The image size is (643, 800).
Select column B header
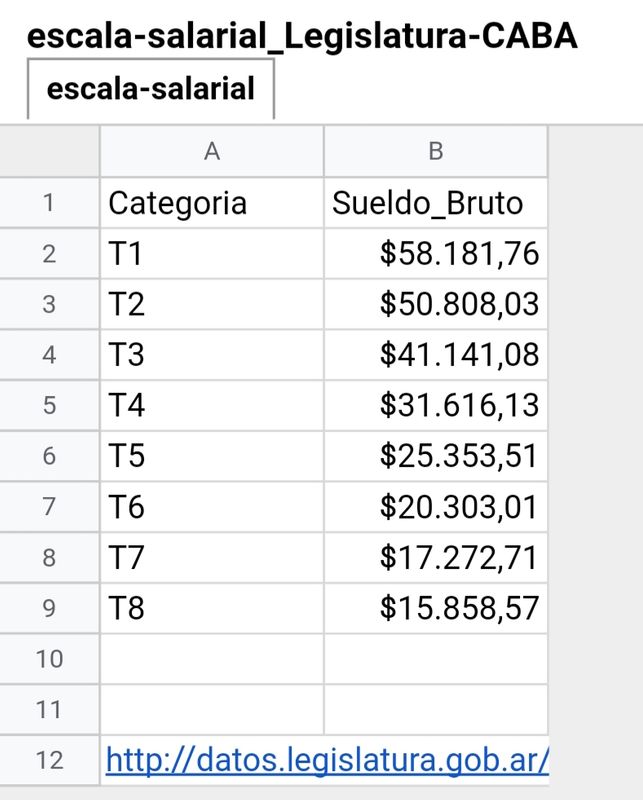436,151
